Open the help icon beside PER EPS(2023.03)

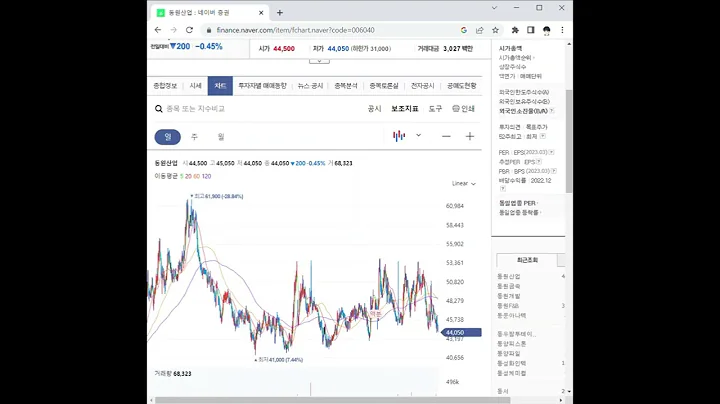551,152
